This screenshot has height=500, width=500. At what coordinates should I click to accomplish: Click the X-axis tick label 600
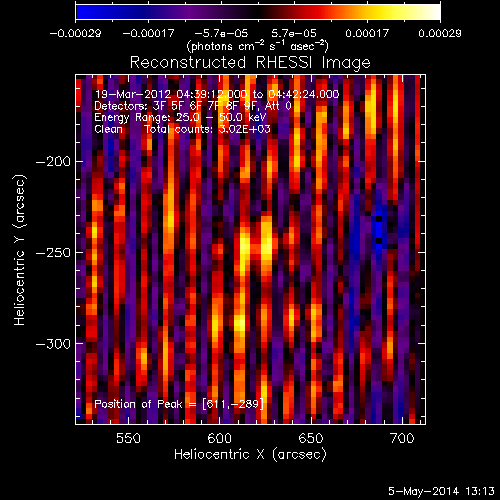click(219, 438)
